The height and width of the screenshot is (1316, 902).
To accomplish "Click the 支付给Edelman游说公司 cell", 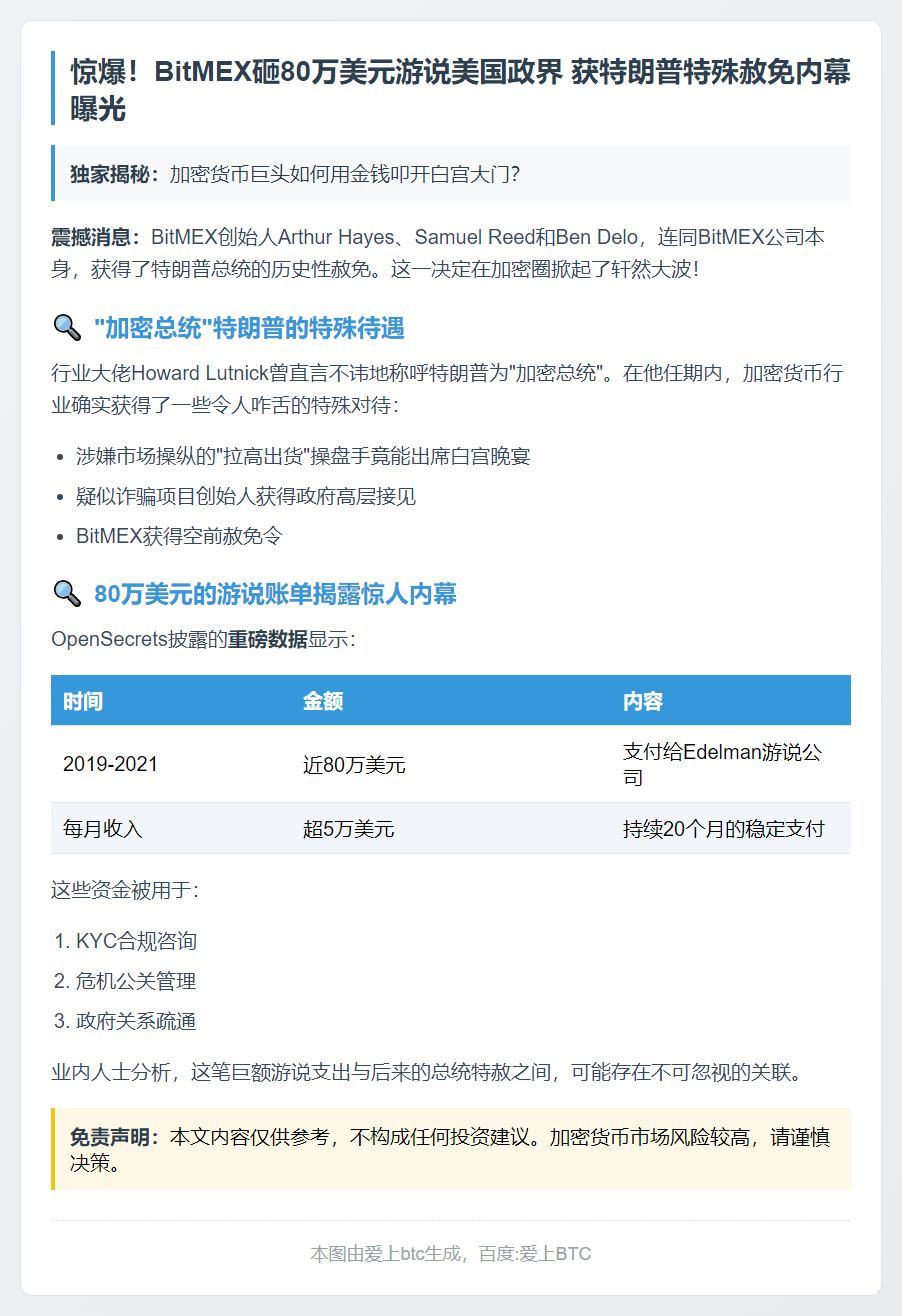I will (x=731, y=765).
